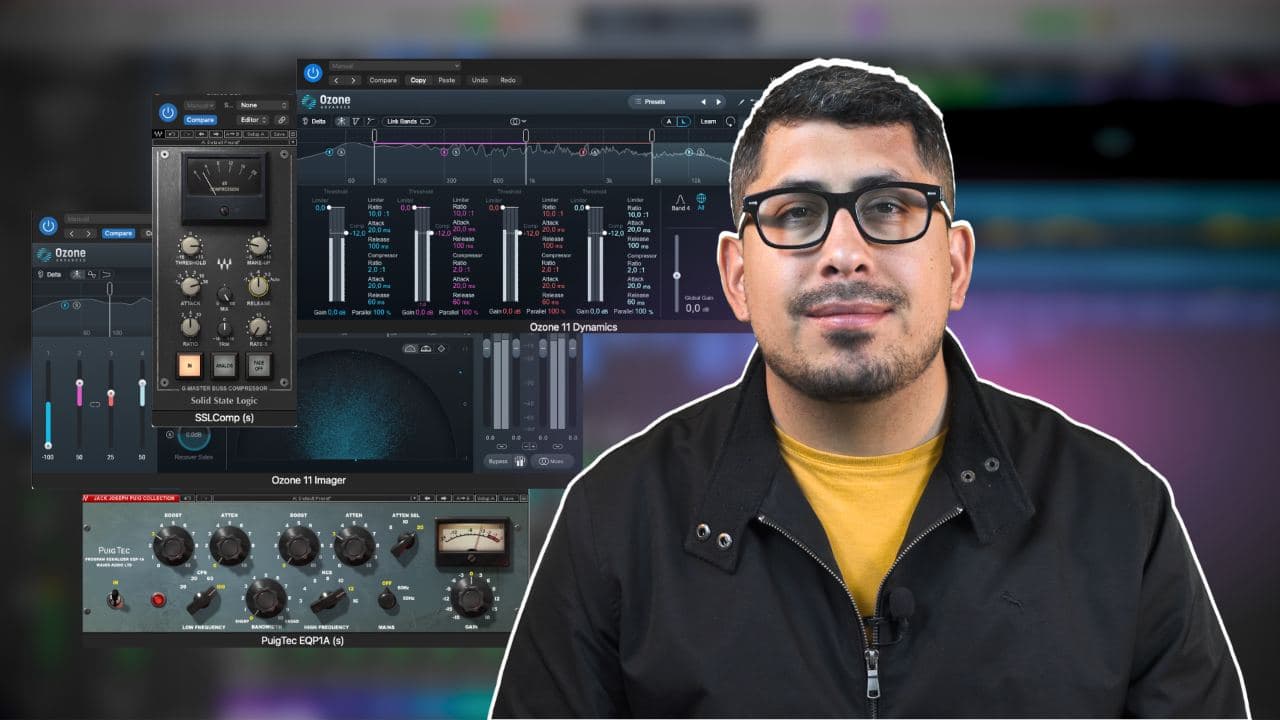The image size is (1280, 720).
Task: Click the ATTEN SEL selector on PuigTec
Action: pos(404,544)
